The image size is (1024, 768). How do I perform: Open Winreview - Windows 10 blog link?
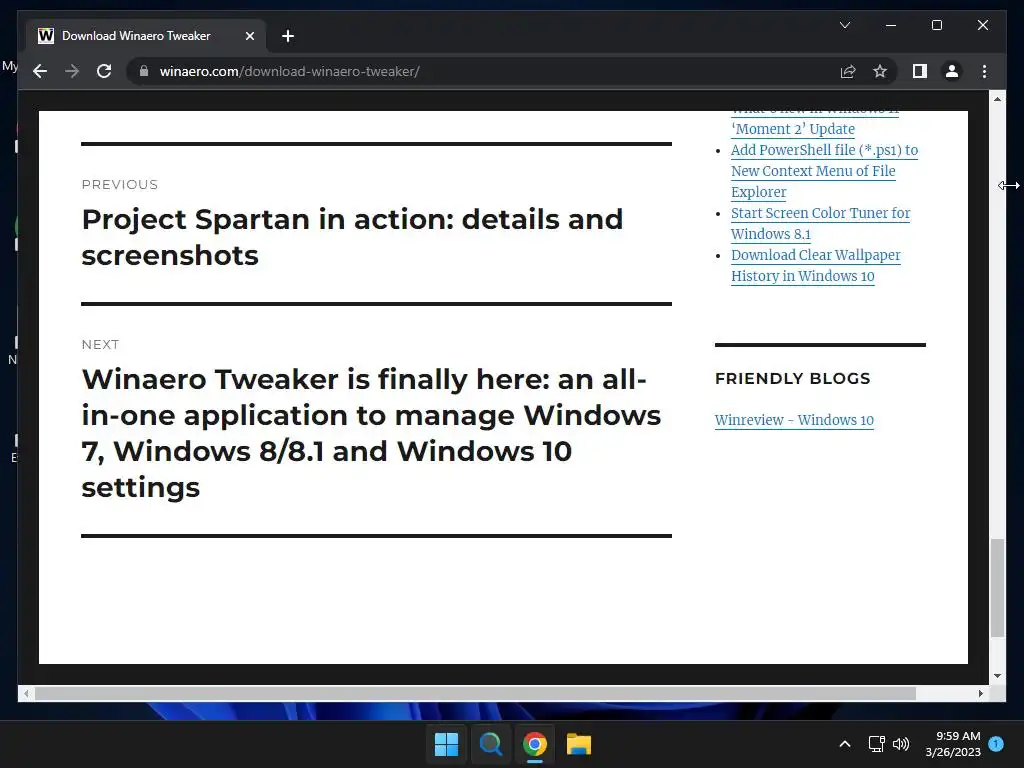[x=794, y=420]
